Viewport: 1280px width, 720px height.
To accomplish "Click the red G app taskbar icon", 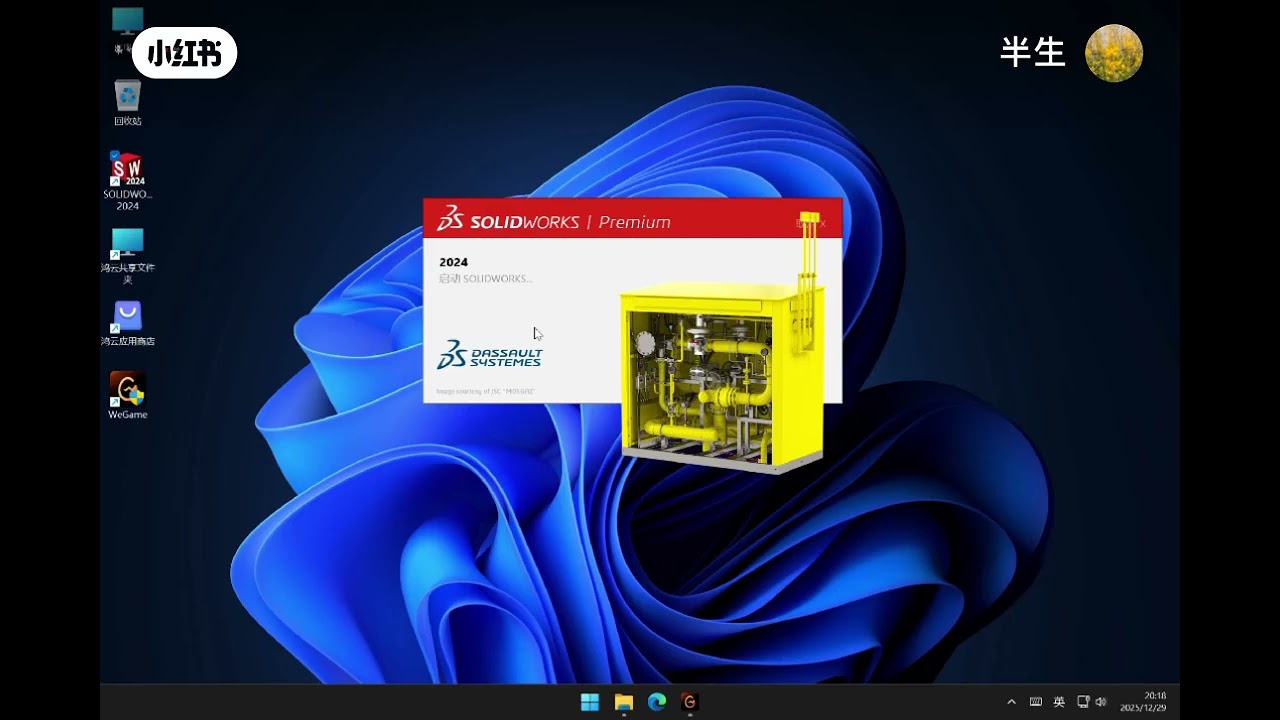I will pyautogui.click(x=689, y=702).
